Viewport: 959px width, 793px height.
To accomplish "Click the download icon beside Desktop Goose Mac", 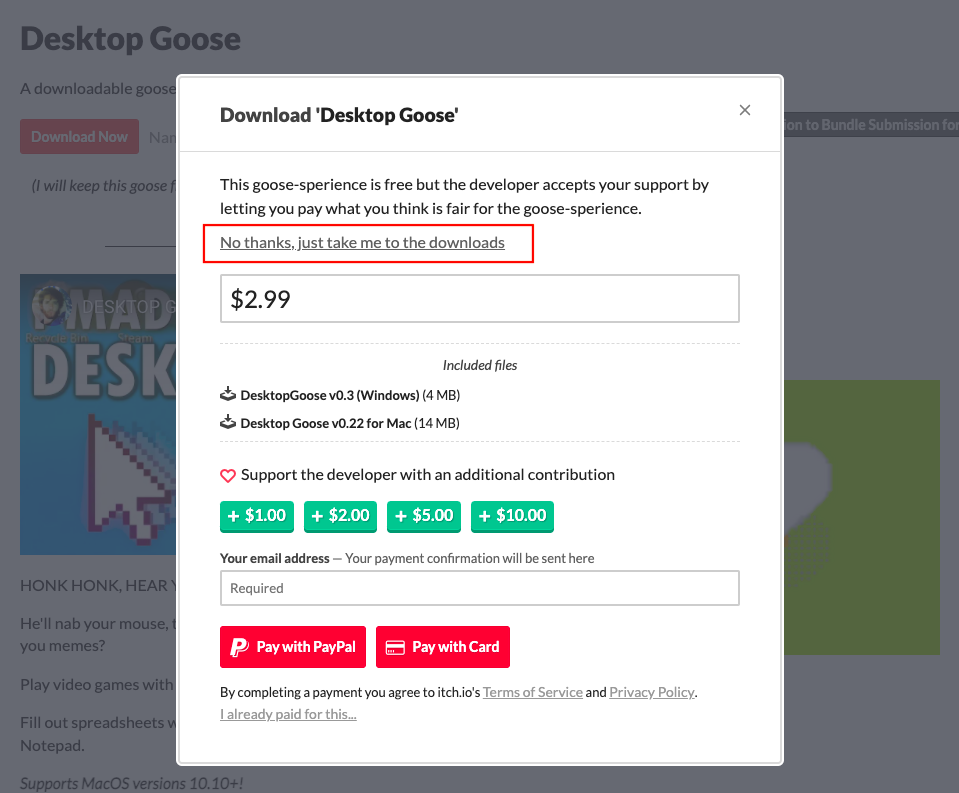I will 228,422.
